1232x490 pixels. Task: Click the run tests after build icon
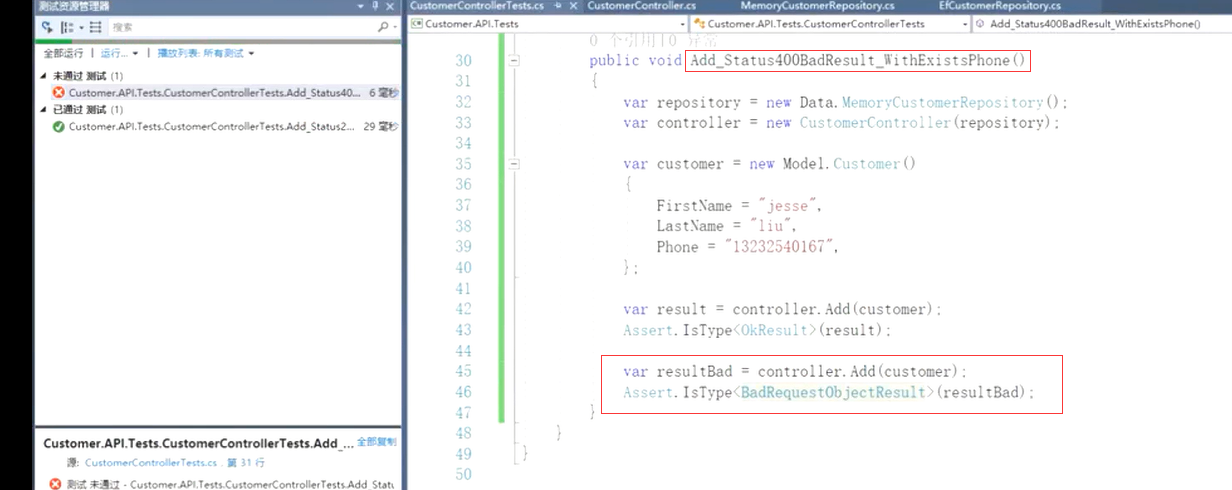47,27
